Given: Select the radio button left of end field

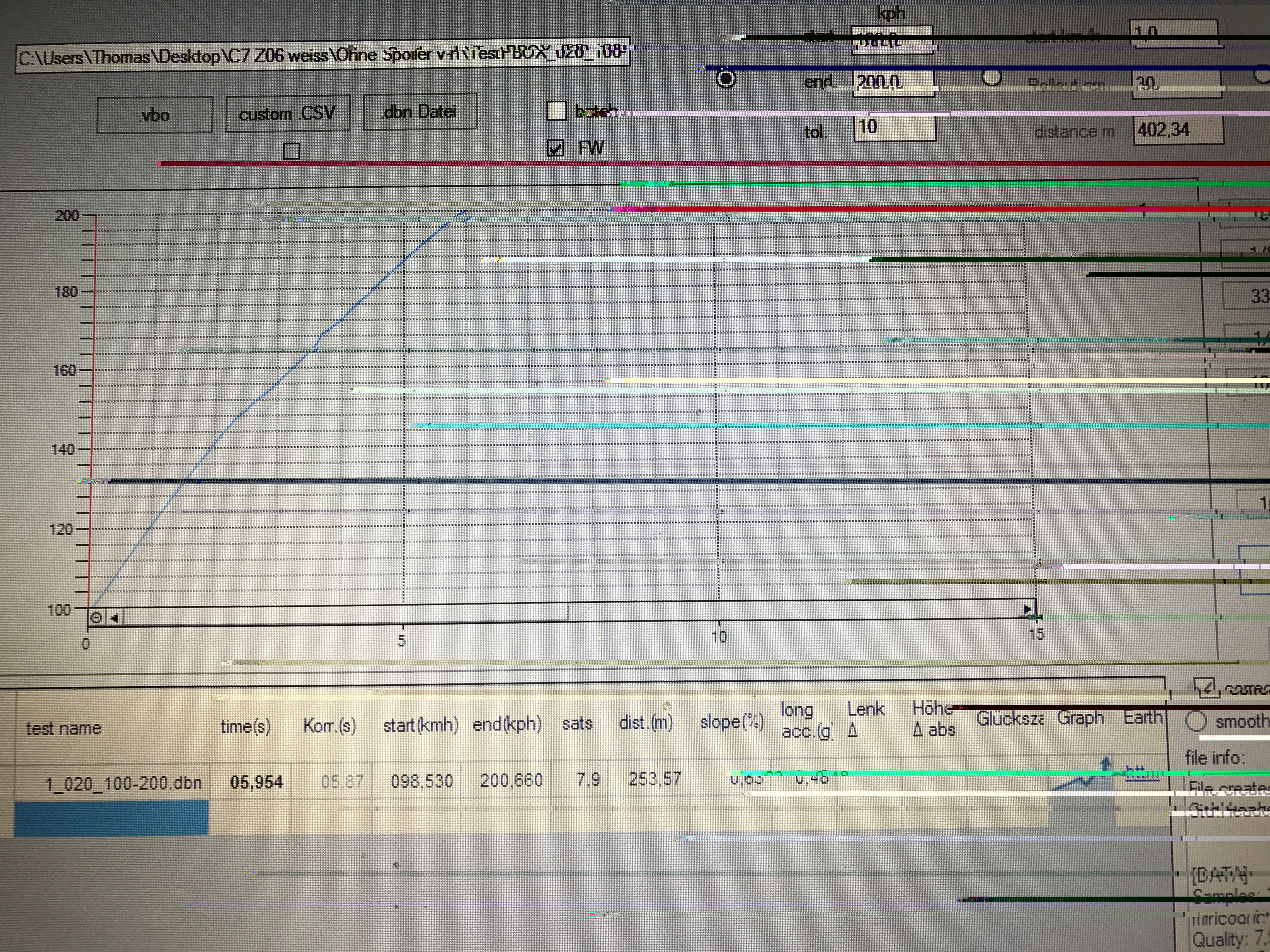Looking at the screenshot, I should 726,78.
